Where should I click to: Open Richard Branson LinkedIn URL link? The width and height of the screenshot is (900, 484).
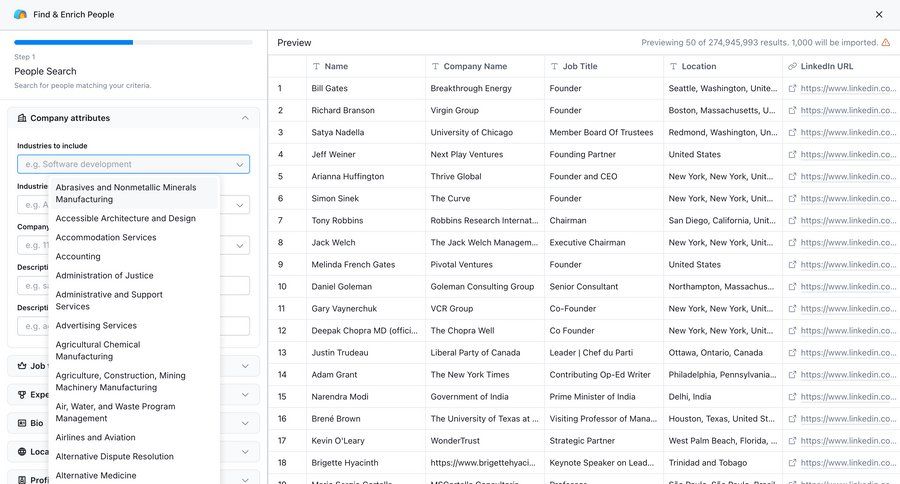click(848, 110)
